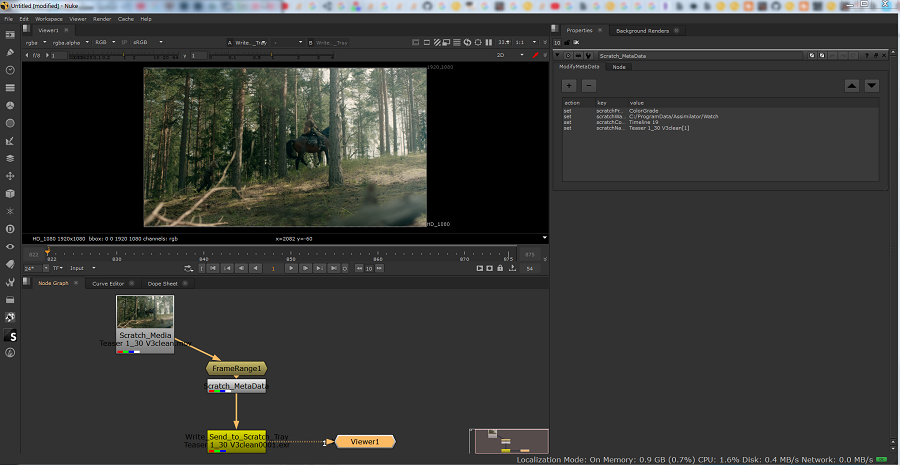
Task: Click the viewer gamma slider
Action: coord(270,56)
